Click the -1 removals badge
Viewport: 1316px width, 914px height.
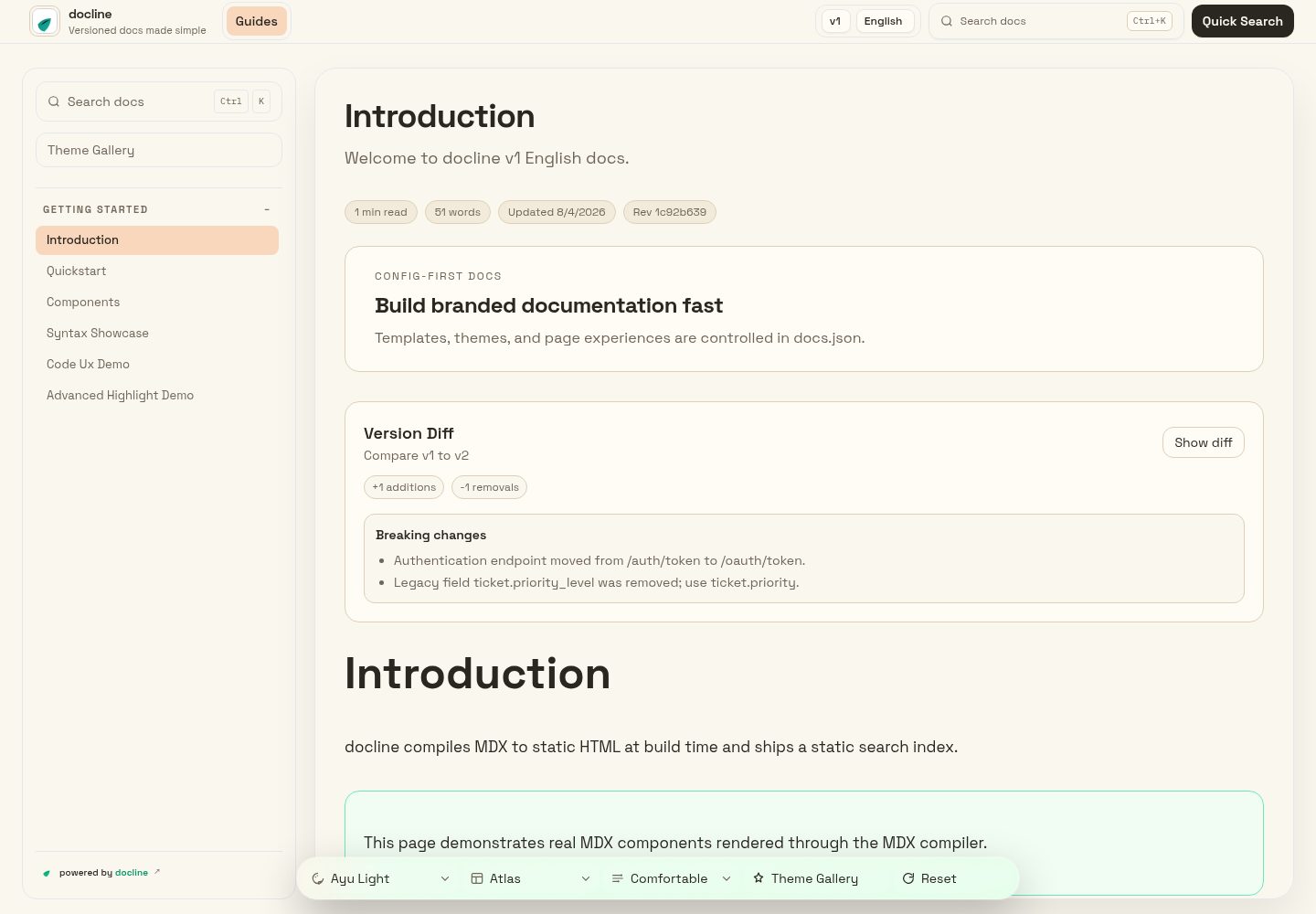[489, 487]
